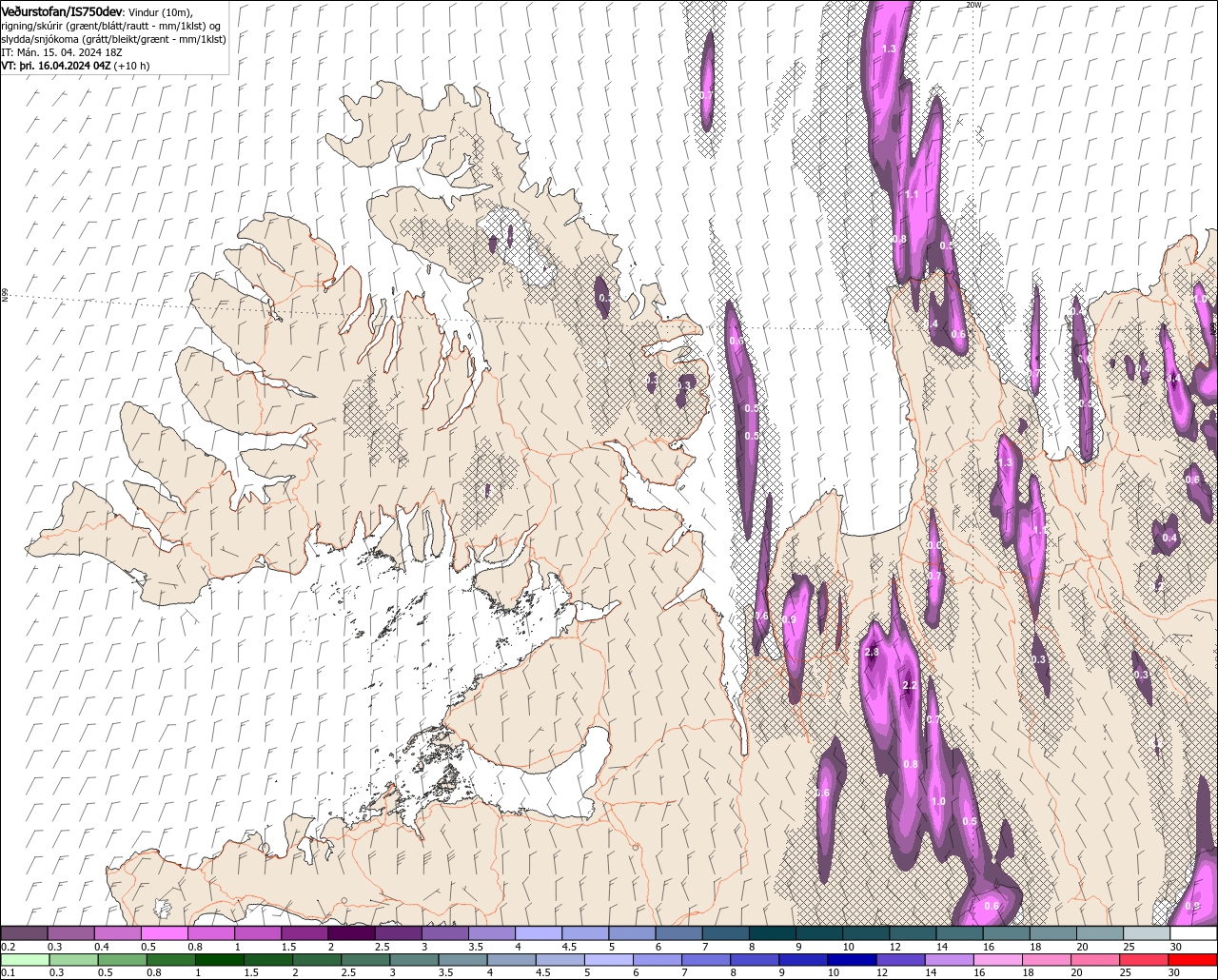Select the white 30 swatch ending the upper legend row
The height and width of the screenshot is (980, 1218).
tap(1193, 932)
